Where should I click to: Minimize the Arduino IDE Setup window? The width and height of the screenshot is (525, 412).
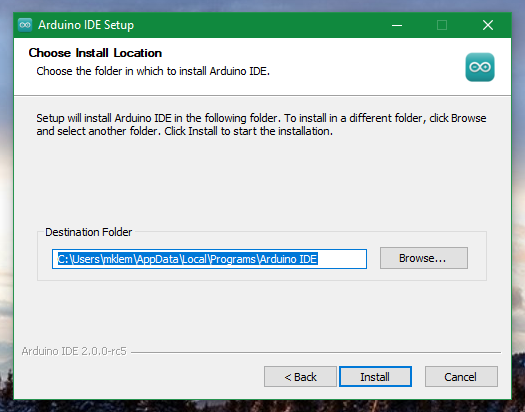coord(397,25)
